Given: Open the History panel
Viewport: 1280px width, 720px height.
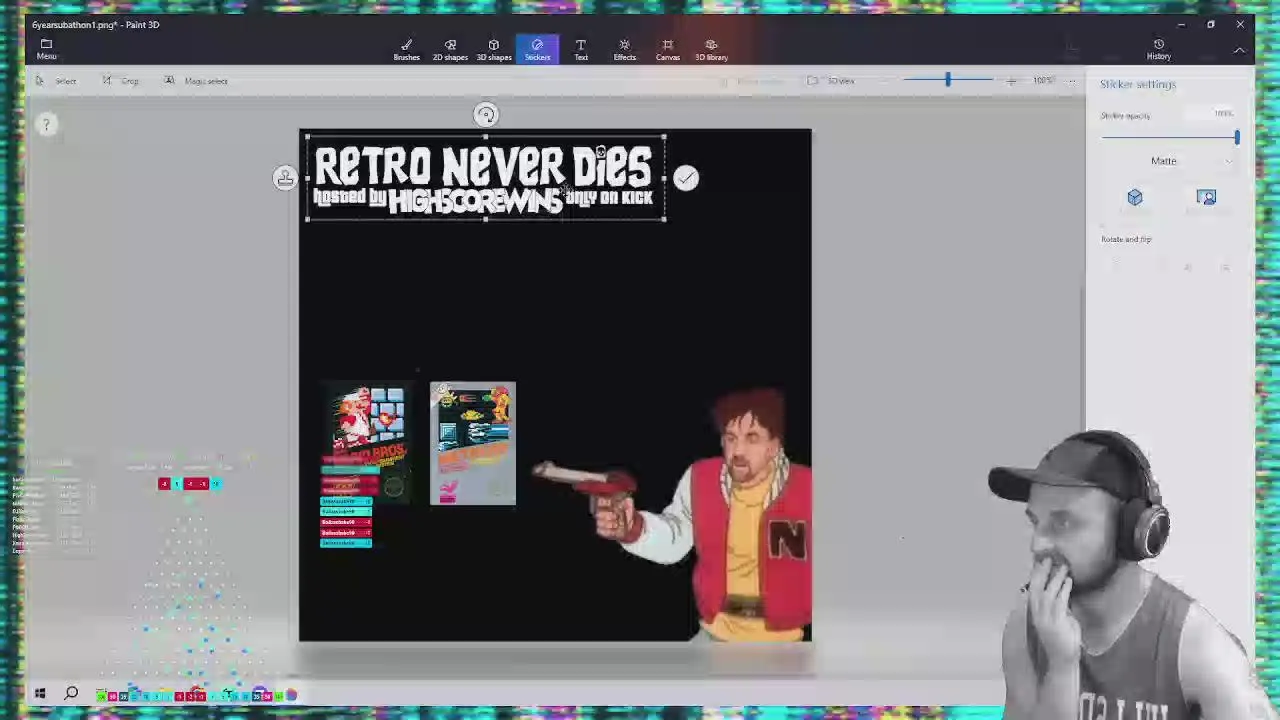Looking at the screenshot, I should 1158,49.
